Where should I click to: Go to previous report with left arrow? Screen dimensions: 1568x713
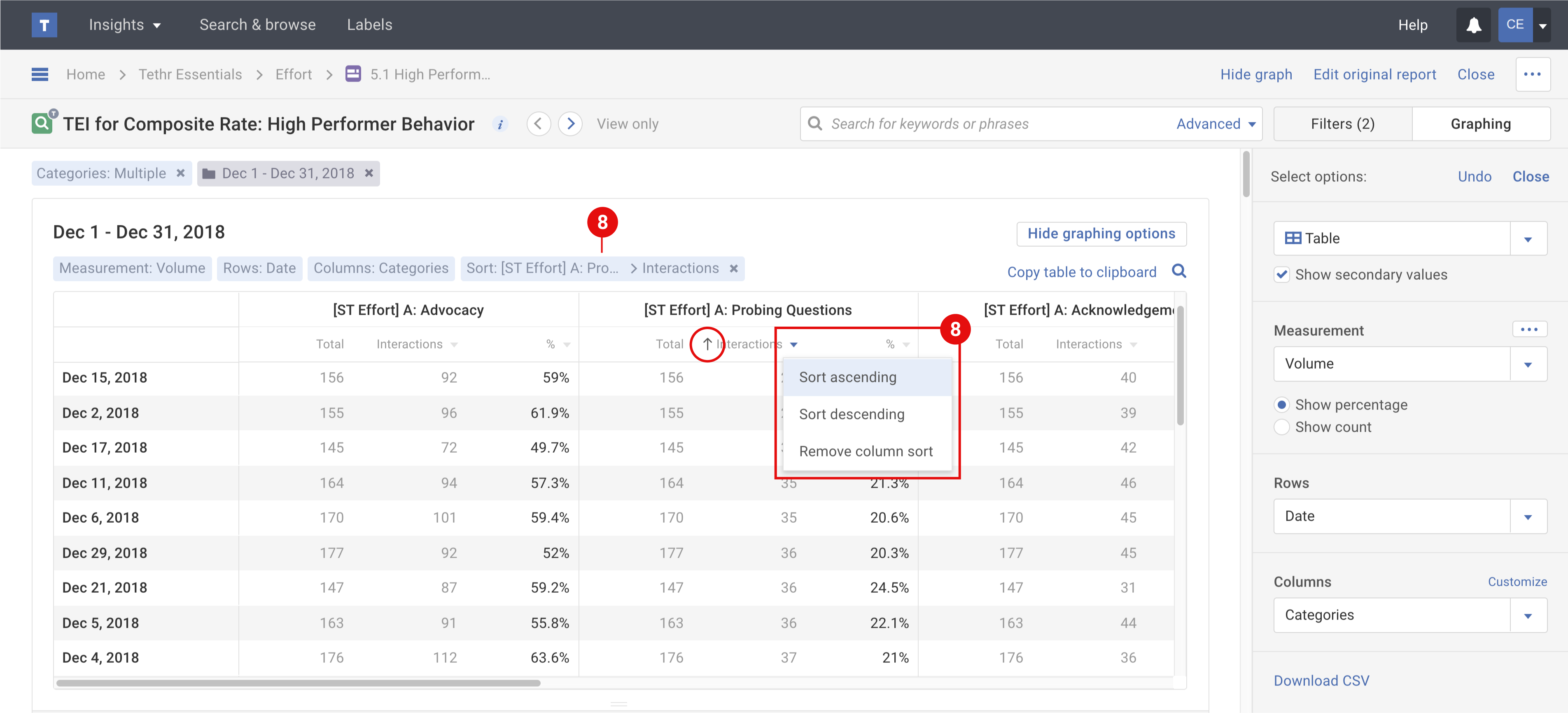(538, 124)
